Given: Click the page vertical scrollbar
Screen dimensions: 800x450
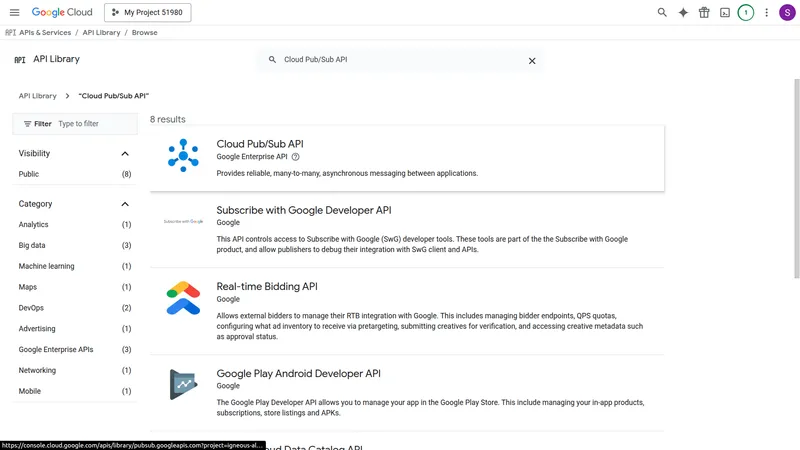Looking at the screenshot, I should coord(796,179).
